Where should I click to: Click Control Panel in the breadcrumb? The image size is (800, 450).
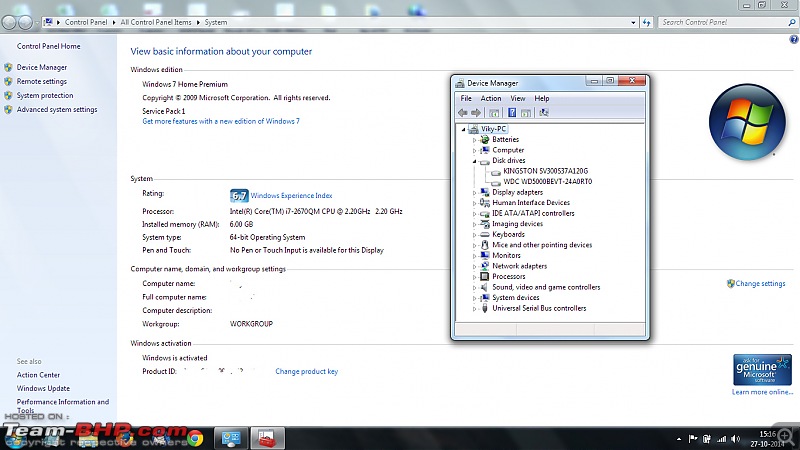[86, 22]
